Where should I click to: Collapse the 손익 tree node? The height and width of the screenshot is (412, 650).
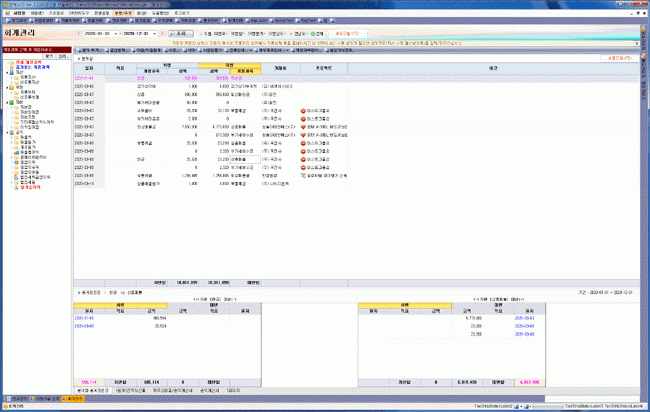(x=7, y=132)
